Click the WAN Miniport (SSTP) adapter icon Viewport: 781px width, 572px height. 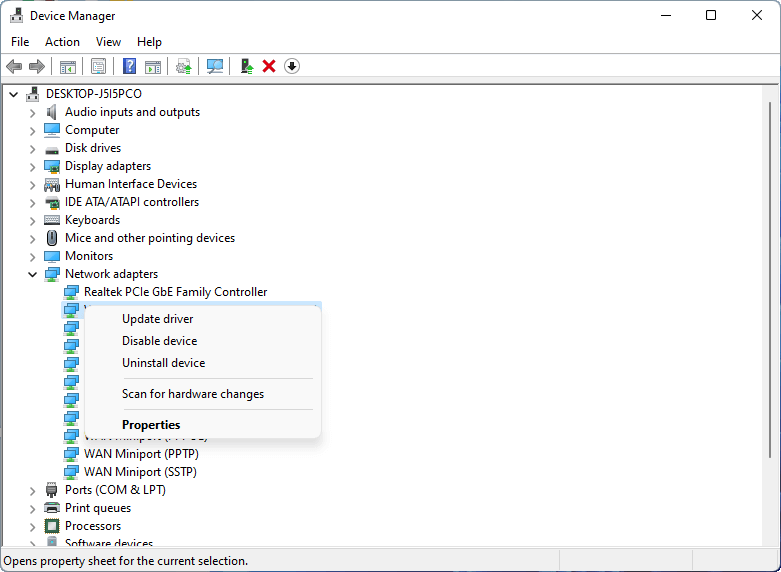point(71,472)
